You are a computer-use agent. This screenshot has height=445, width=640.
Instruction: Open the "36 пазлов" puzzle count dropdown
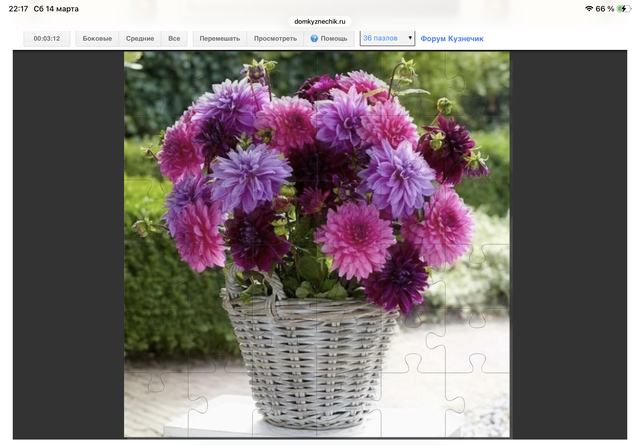(x=386, y=38)
